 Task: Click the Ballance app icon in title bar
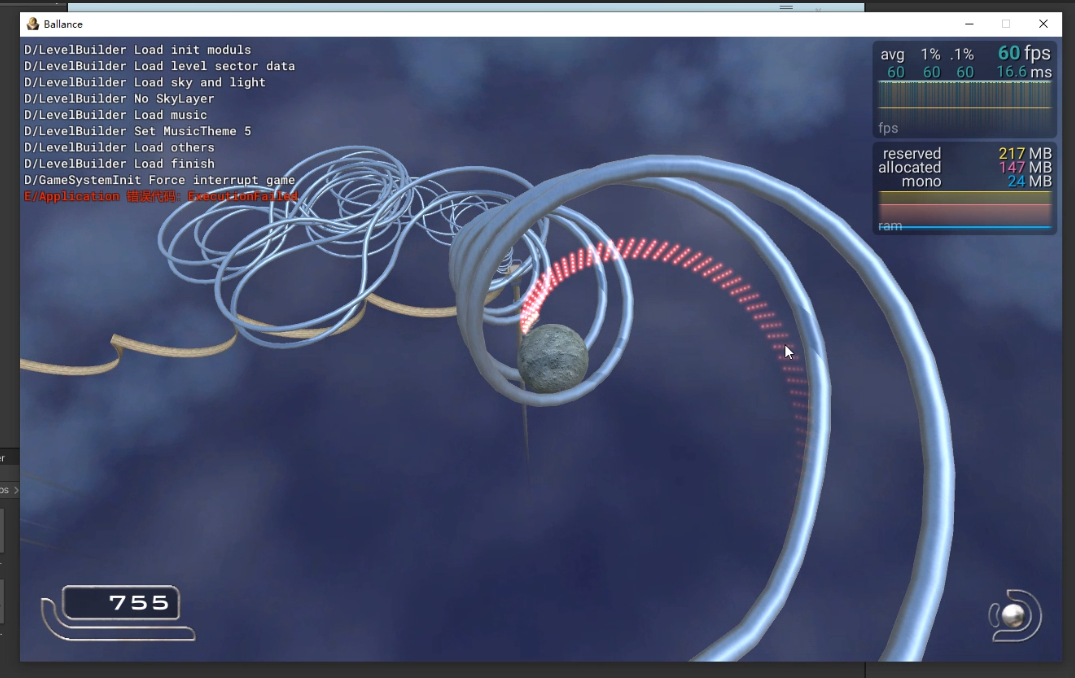click(x=32, y=24)
